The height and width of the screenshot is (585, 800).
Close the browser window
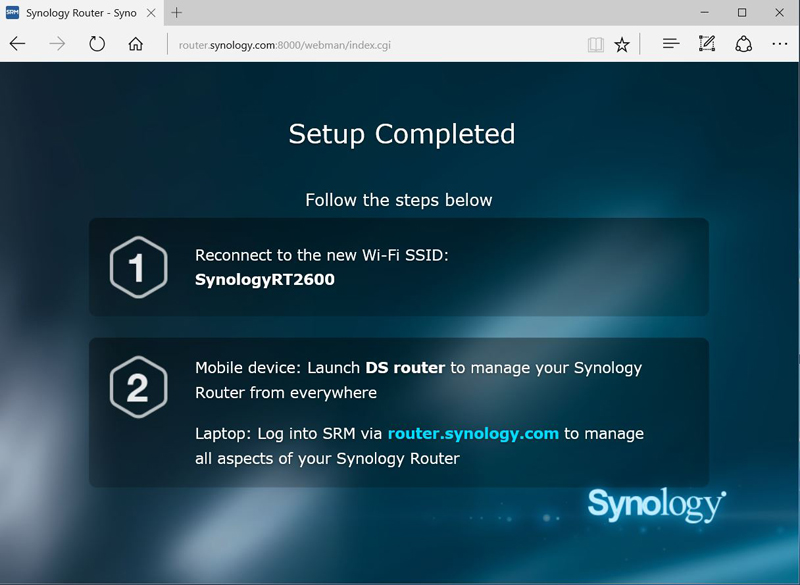[779, 13]
